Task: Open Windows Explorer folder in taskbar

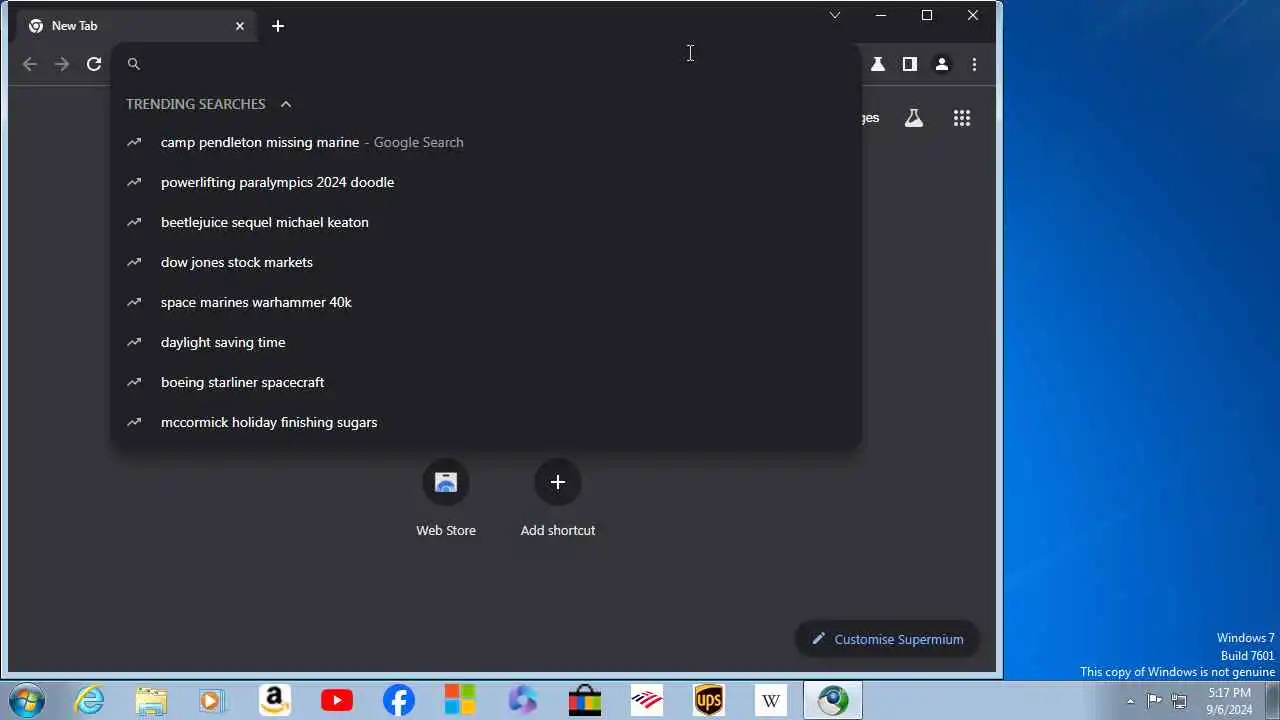Action: [x=151, y=700]
